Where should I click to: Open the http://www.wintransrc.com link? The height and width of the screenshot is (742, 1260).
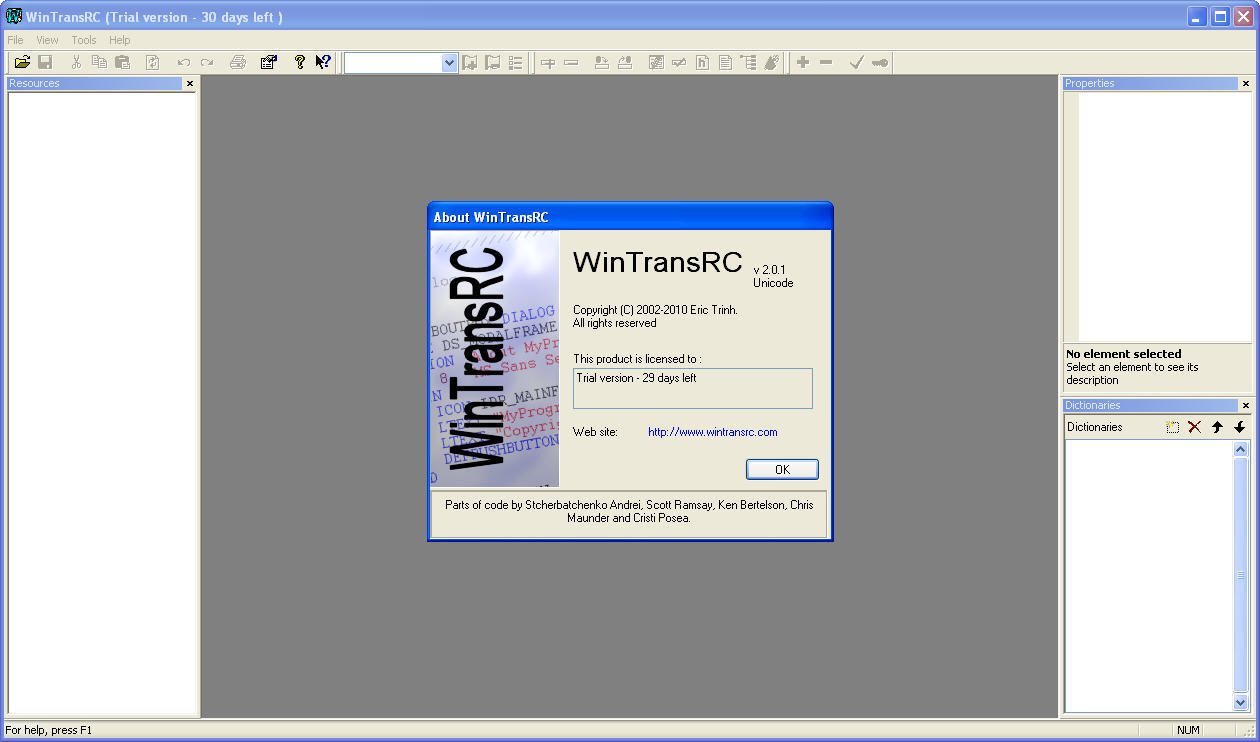(x=713, y=432)
